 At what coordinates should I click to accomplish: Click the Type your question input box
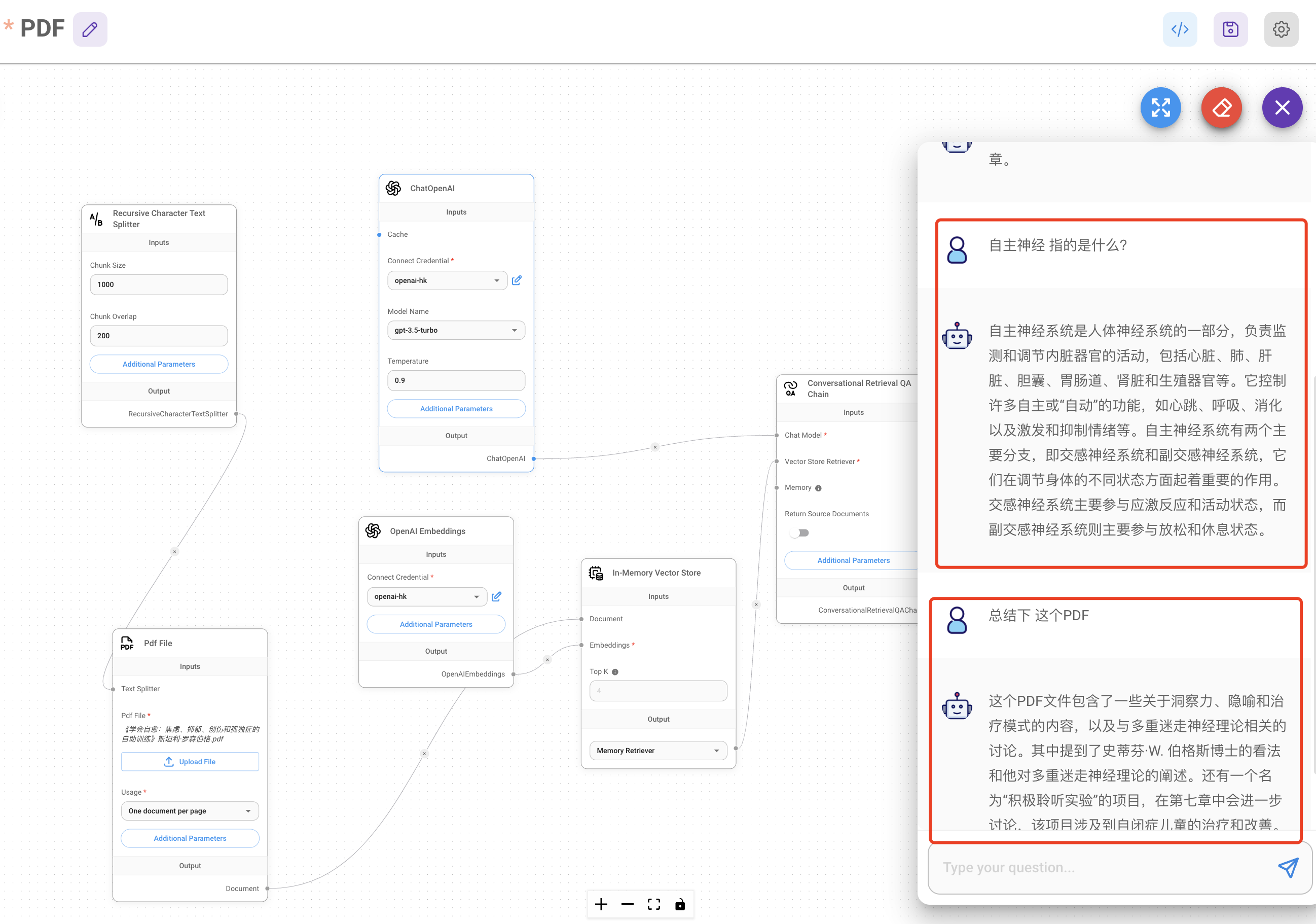click(x=1101, y=867)
